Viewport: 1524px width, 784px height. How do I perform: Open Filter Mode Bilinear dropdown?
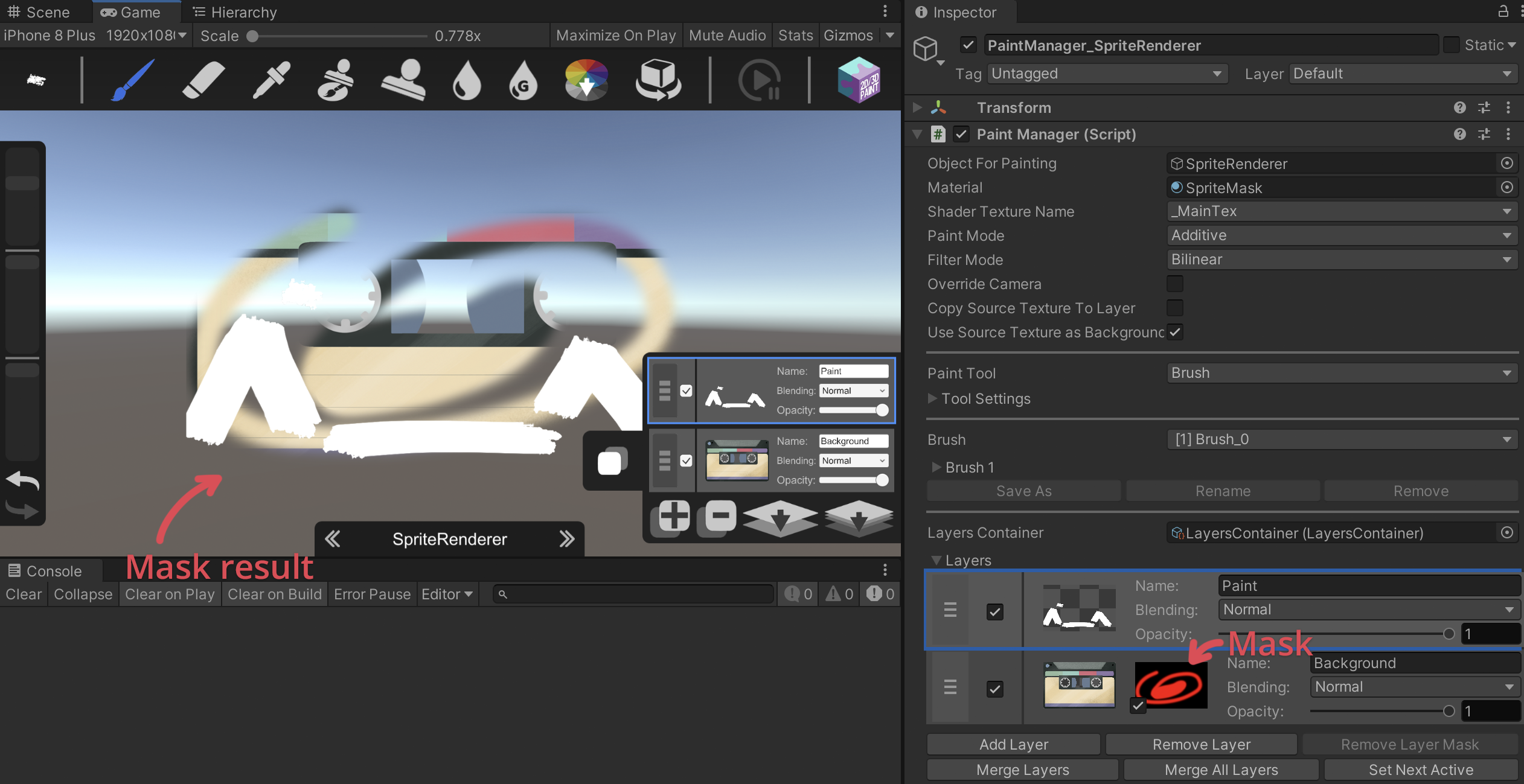(1343, 260)
